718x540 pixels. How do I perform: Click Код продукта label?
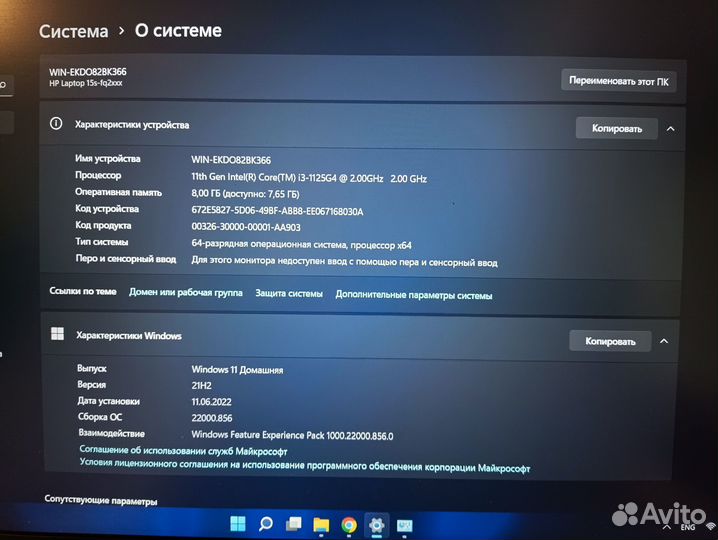click(x=103, y=225)
